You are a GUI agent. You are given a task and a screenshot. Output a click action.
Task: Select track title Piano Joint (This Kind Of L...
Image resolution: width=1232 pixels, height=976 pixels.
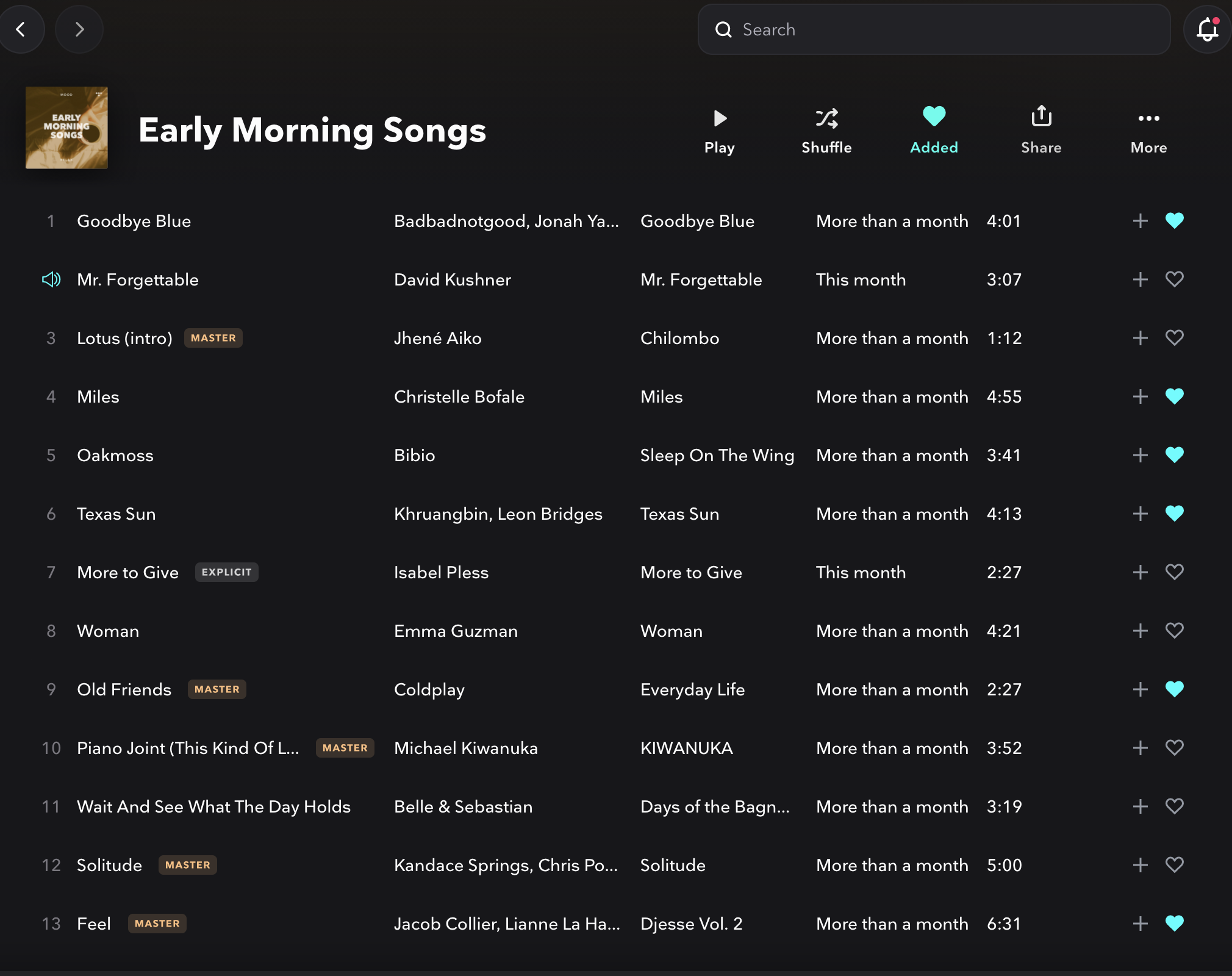tap(188, 748)
